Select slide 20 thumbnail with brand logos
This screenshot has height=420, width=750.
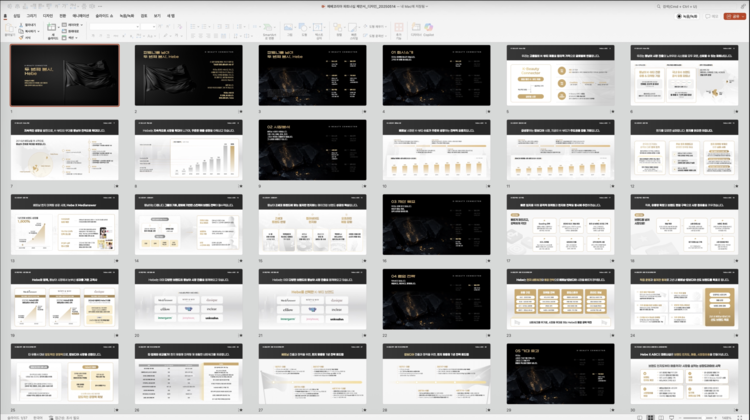click(188, 299)
